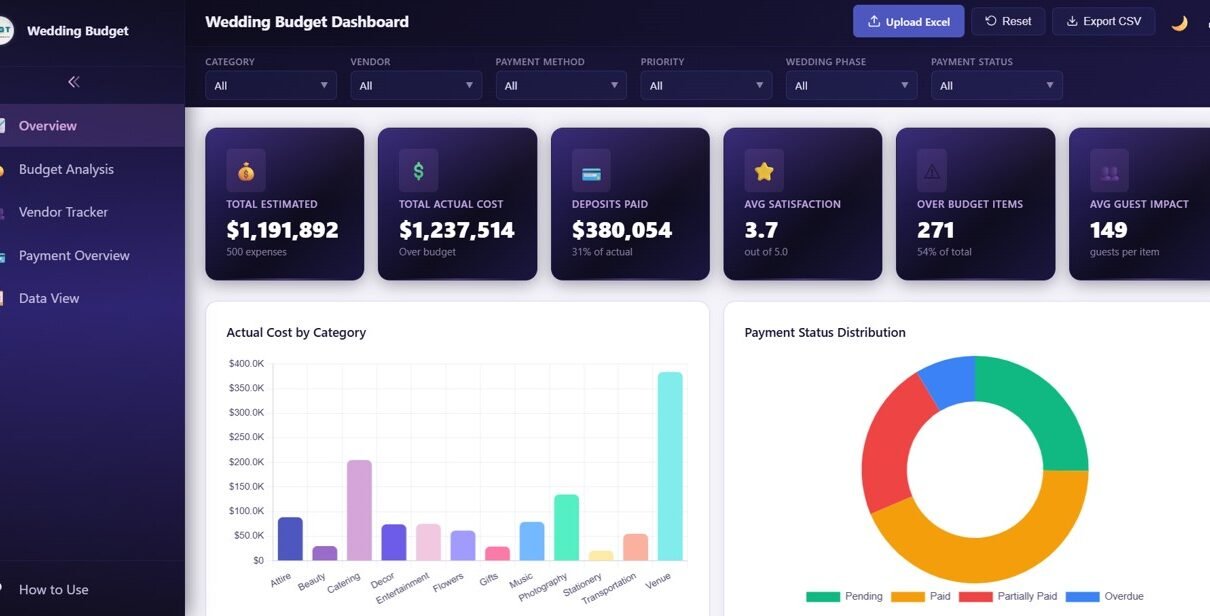Click the Venue bar in cost chart
Viewport: 1210px width, 616px height.
pos(670,466)
